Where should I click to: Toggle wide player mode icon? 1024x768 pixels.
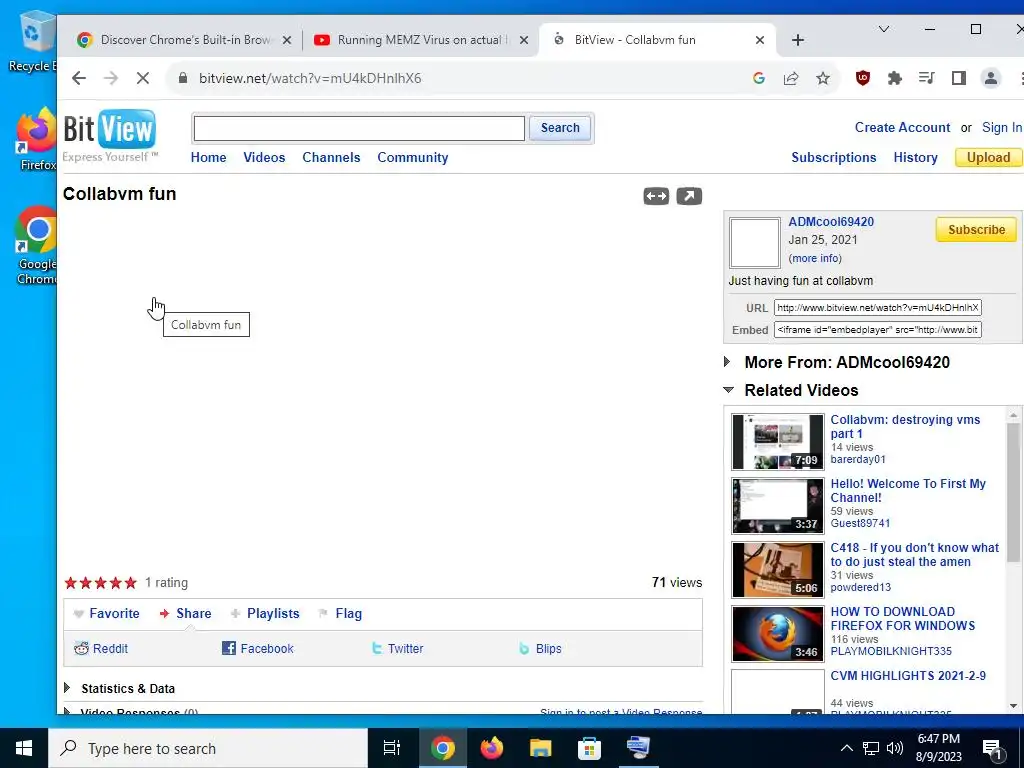point(656,196)
